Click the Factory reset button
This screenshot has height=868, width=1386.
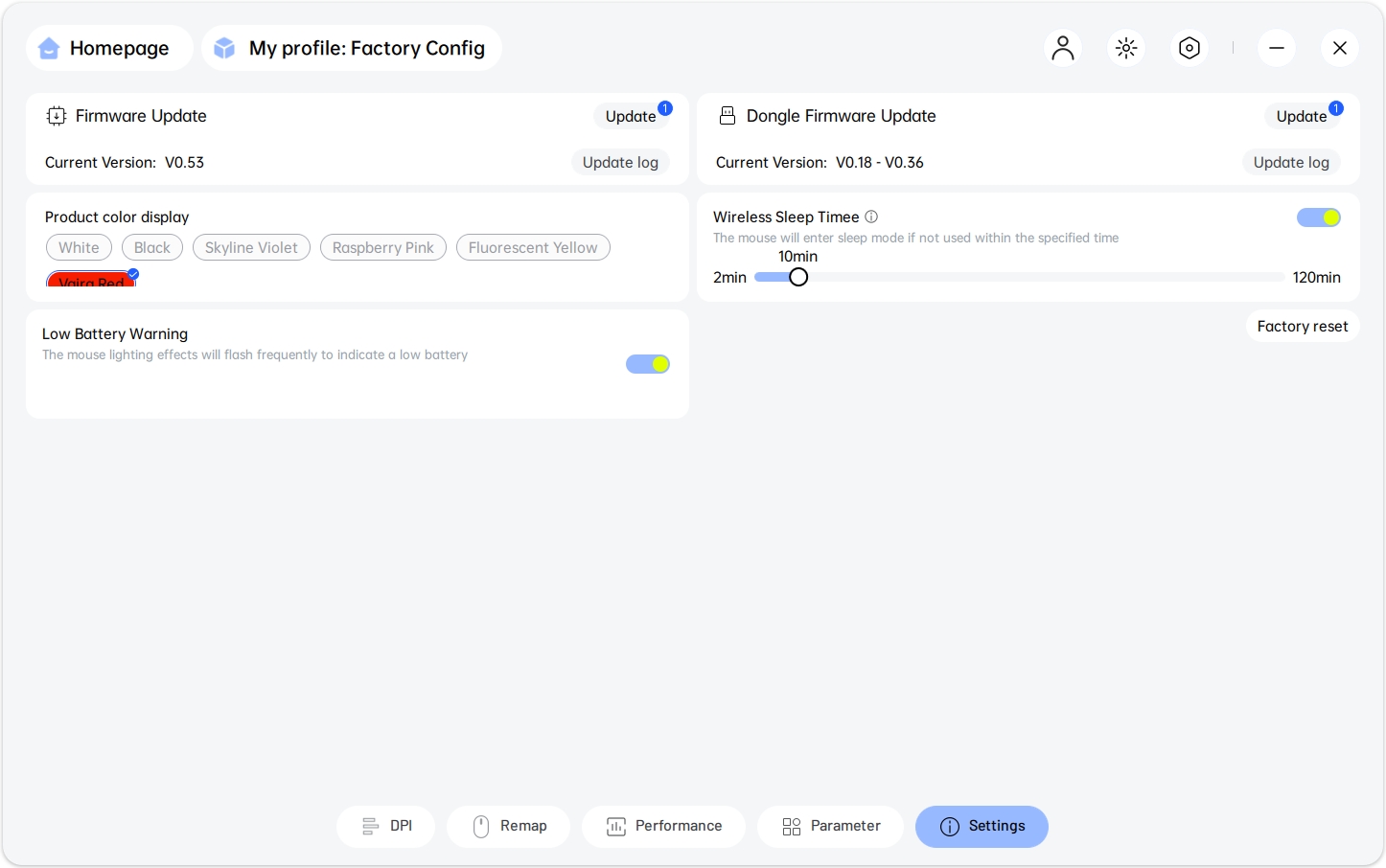pyautogui.click(x=1302, y=327)
